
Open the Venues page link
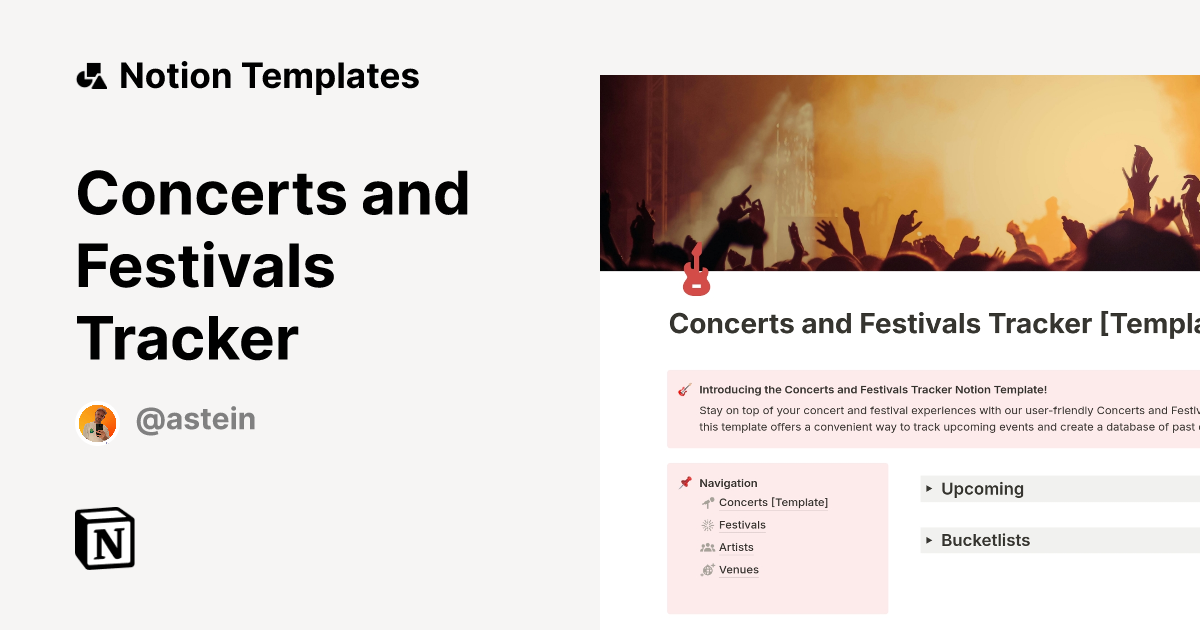[738, 569]
